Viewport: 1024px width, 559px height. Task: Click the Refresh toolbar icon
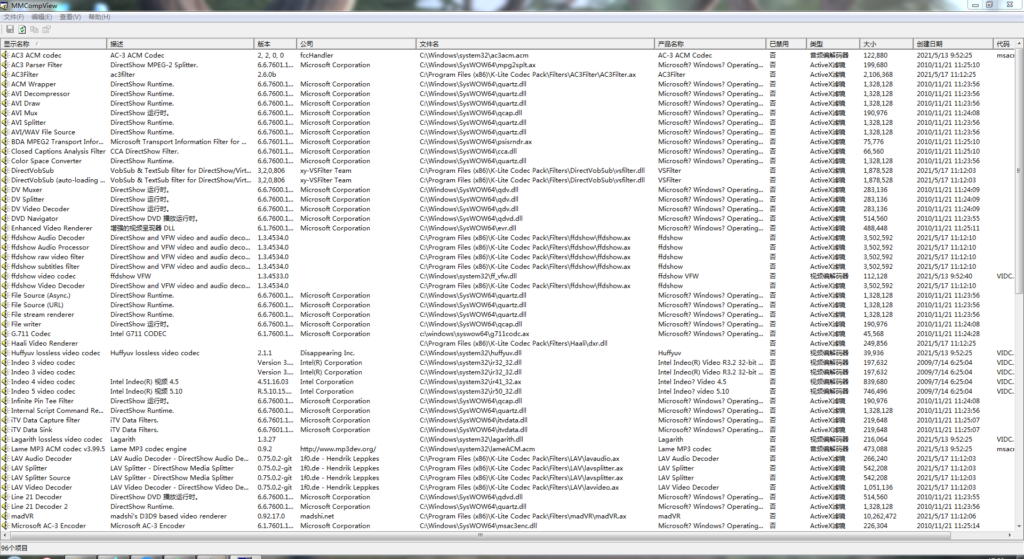(x=22, y=29)
